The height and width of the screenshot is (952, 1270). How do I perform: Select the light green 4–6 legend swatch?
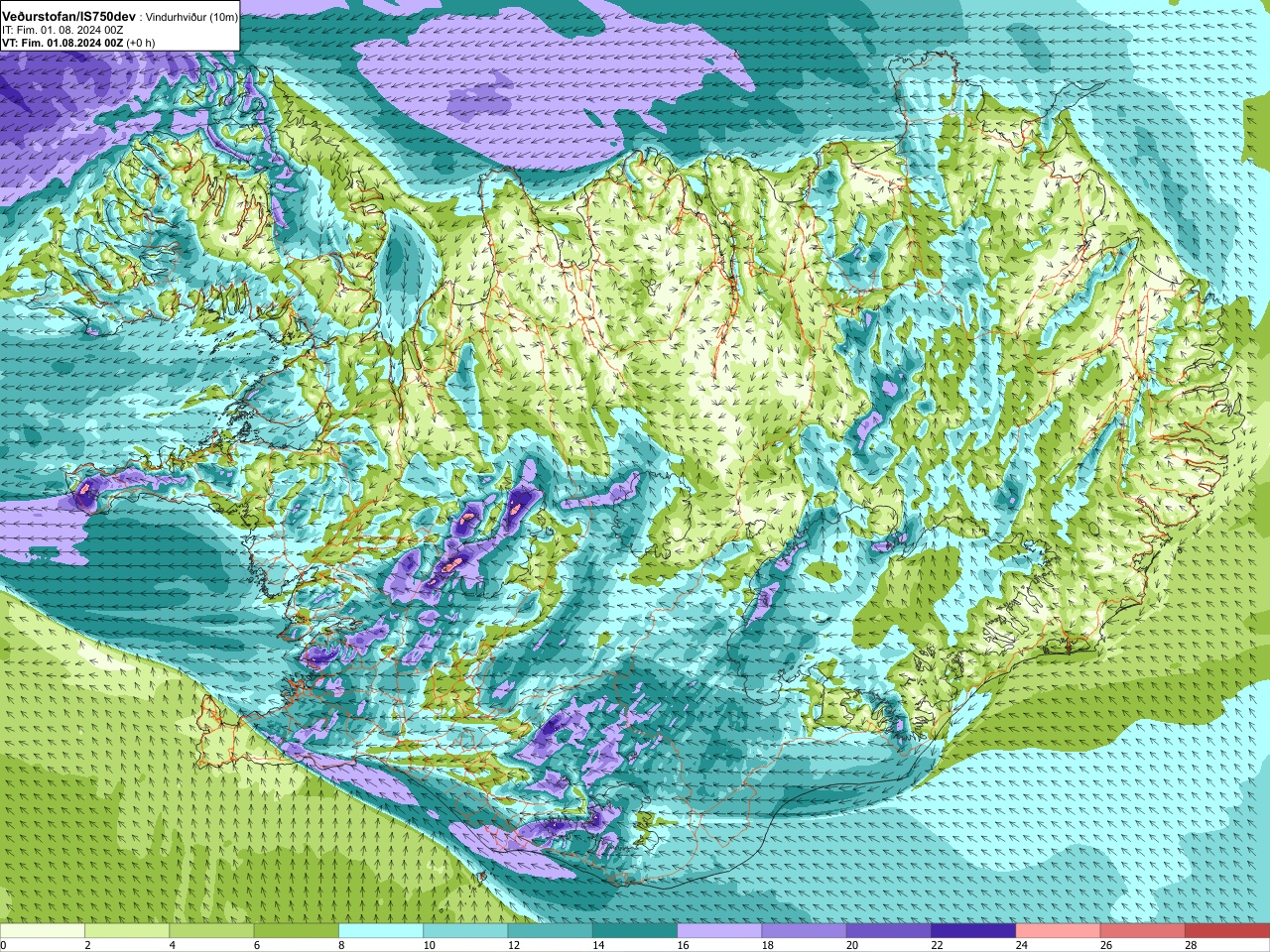pyautogui.click(x=211, y=931)
